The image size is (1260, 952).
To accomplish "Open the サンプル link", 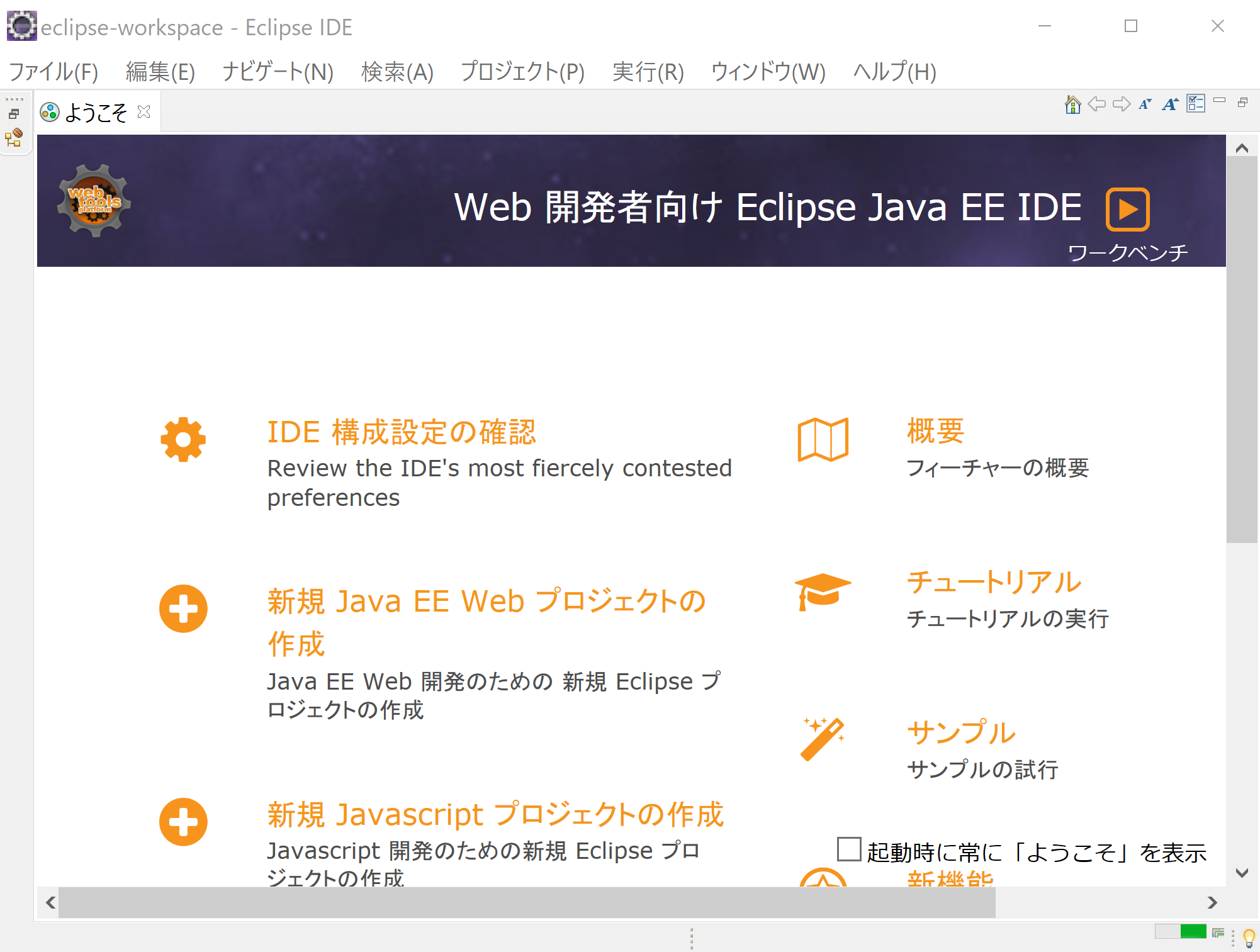I will (960, 732).
